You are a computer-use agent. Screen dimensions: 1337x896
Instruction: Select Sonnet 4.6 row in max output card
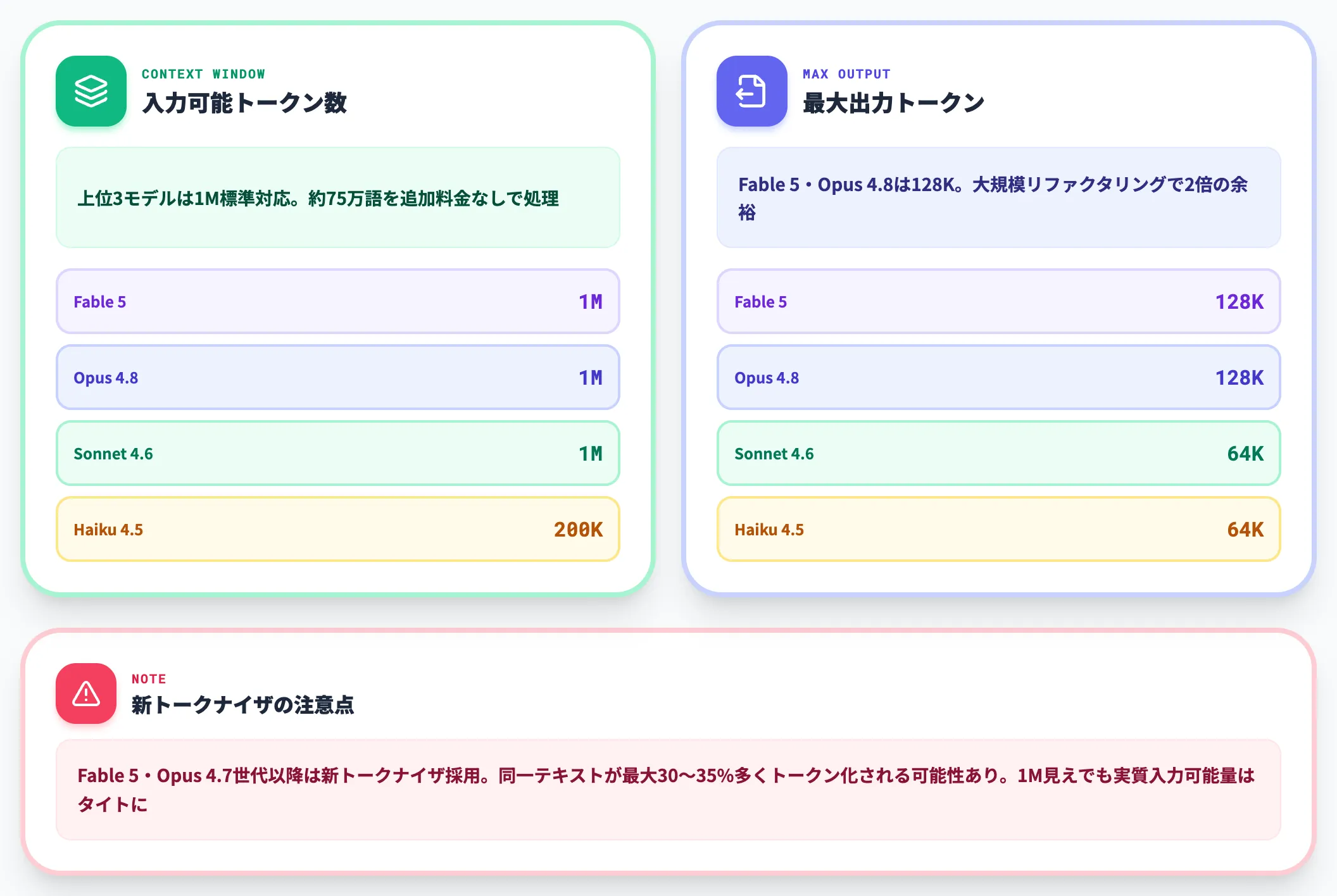pos(999,453)
